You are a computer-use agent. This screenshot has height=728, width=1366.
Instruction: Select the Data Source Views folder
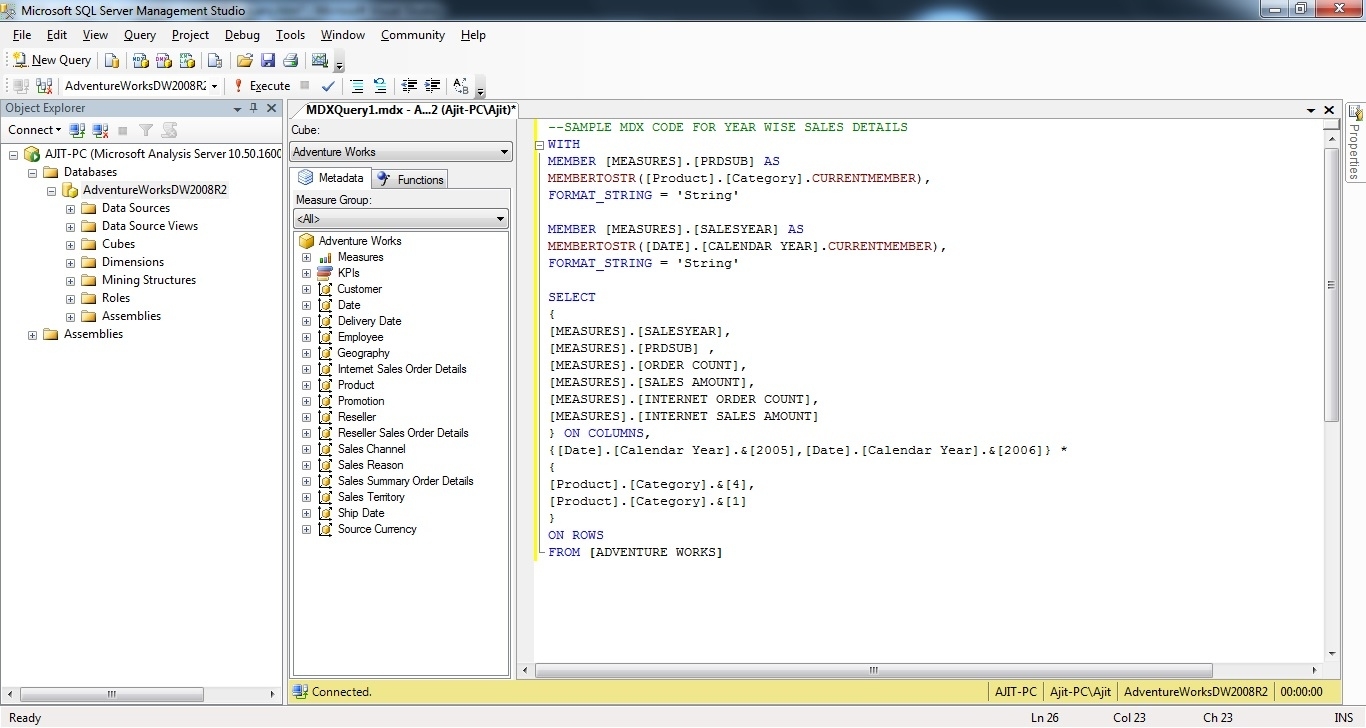(x=150, y=226)
